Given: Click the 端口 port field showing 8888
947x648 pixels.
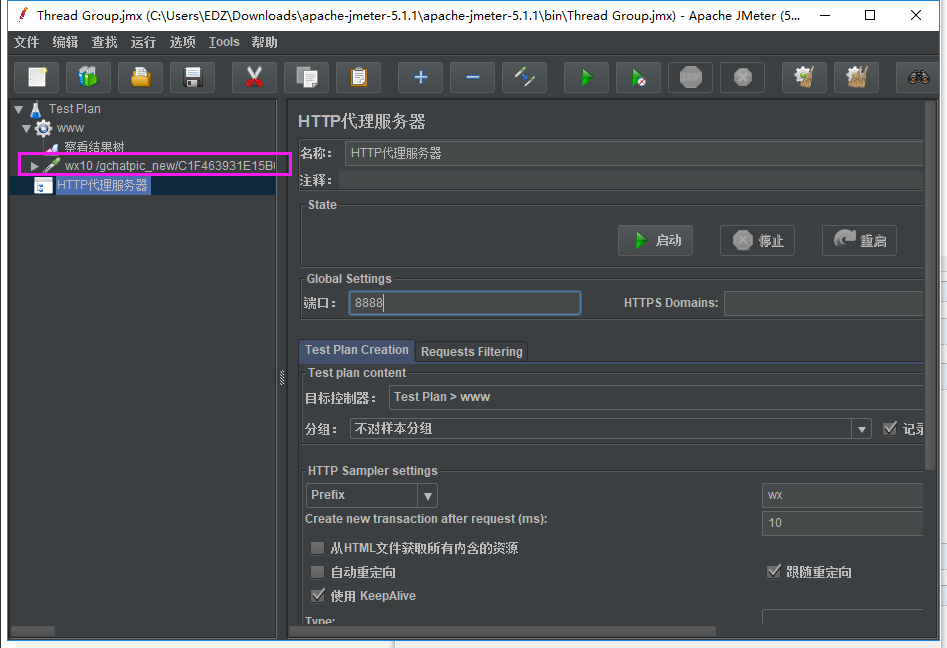Looking at the screenshot, I should (x=464, y=303).
